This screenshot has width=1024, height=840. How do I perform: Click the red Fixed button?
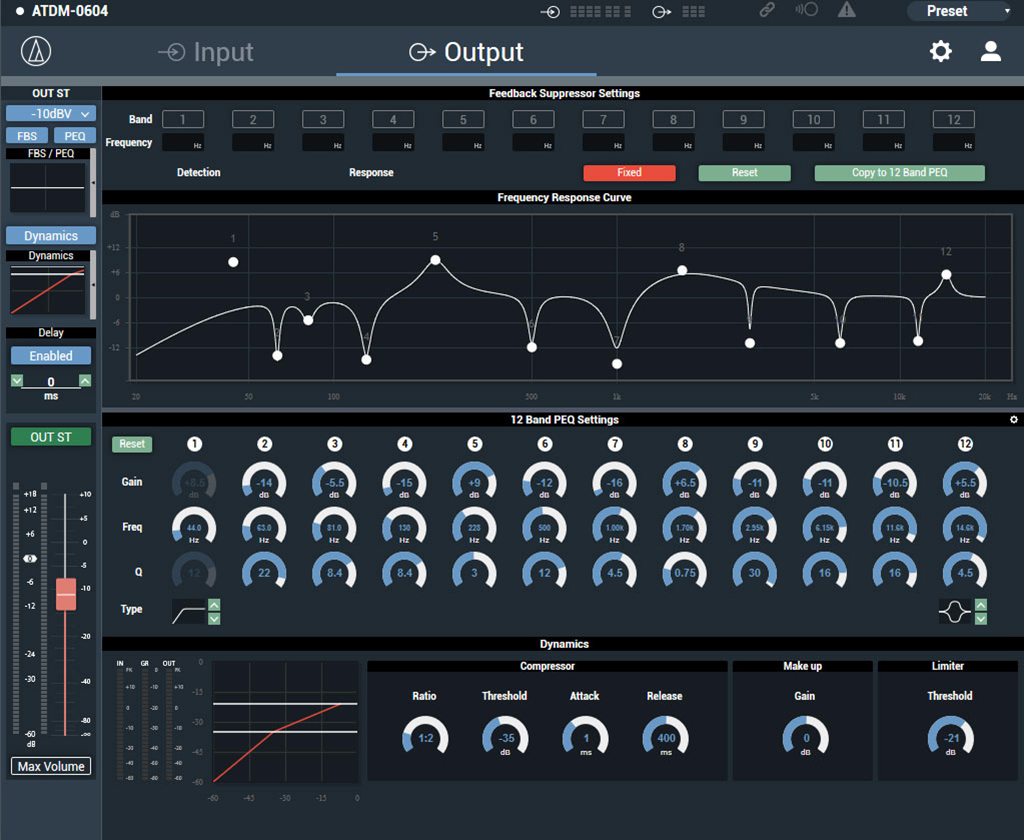coord(629,173)
